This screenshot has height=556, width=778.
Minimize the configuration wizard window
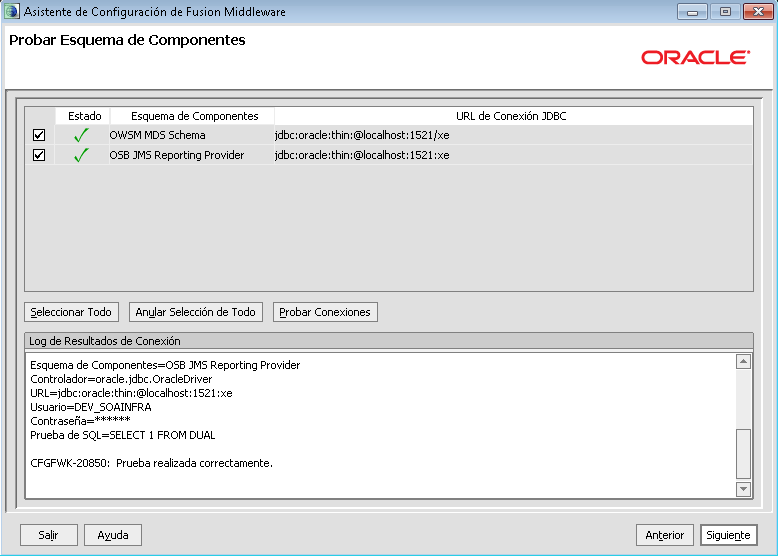click(693, 11)
